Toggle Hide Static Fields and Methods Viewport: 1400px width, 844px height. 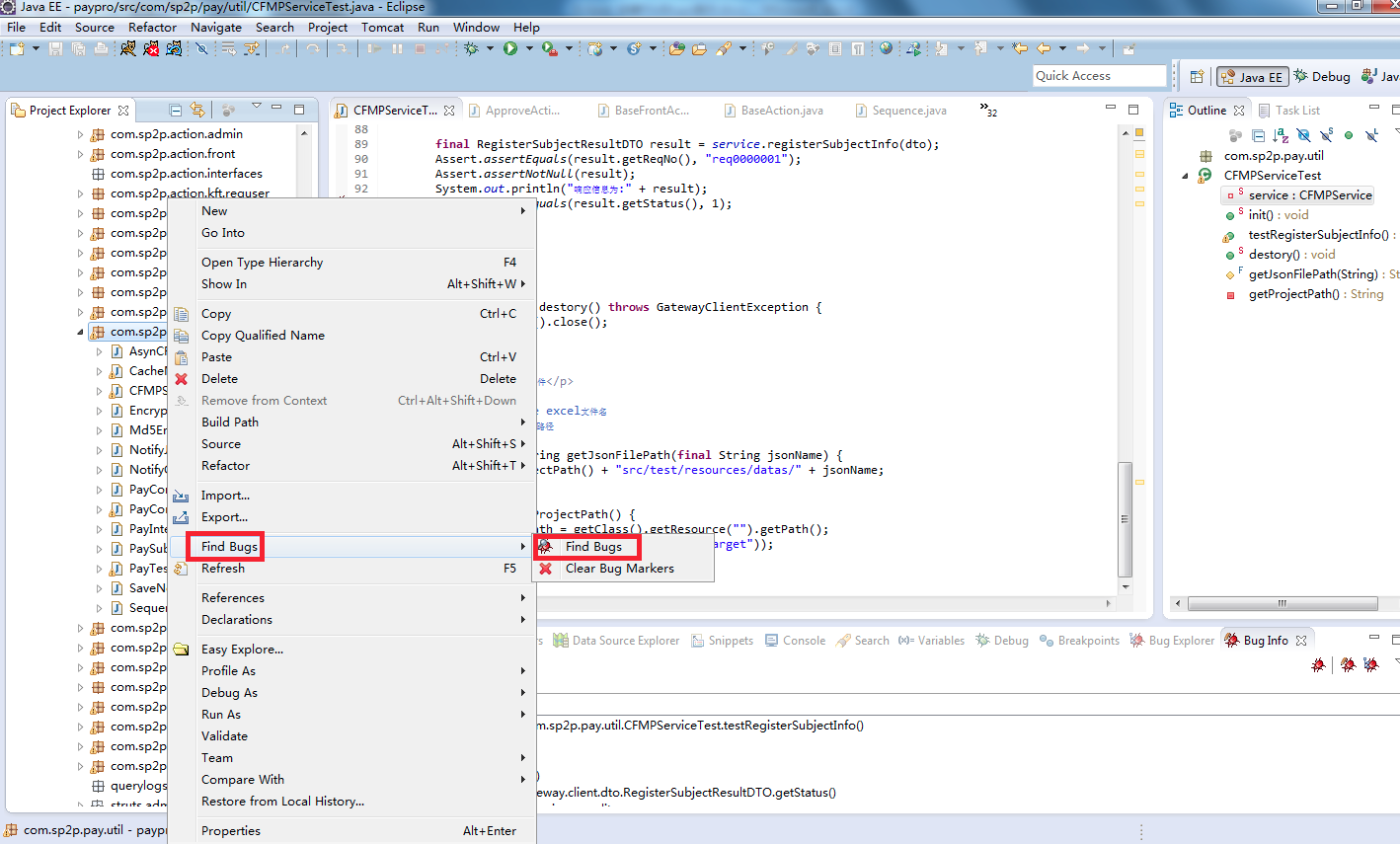1326,135
